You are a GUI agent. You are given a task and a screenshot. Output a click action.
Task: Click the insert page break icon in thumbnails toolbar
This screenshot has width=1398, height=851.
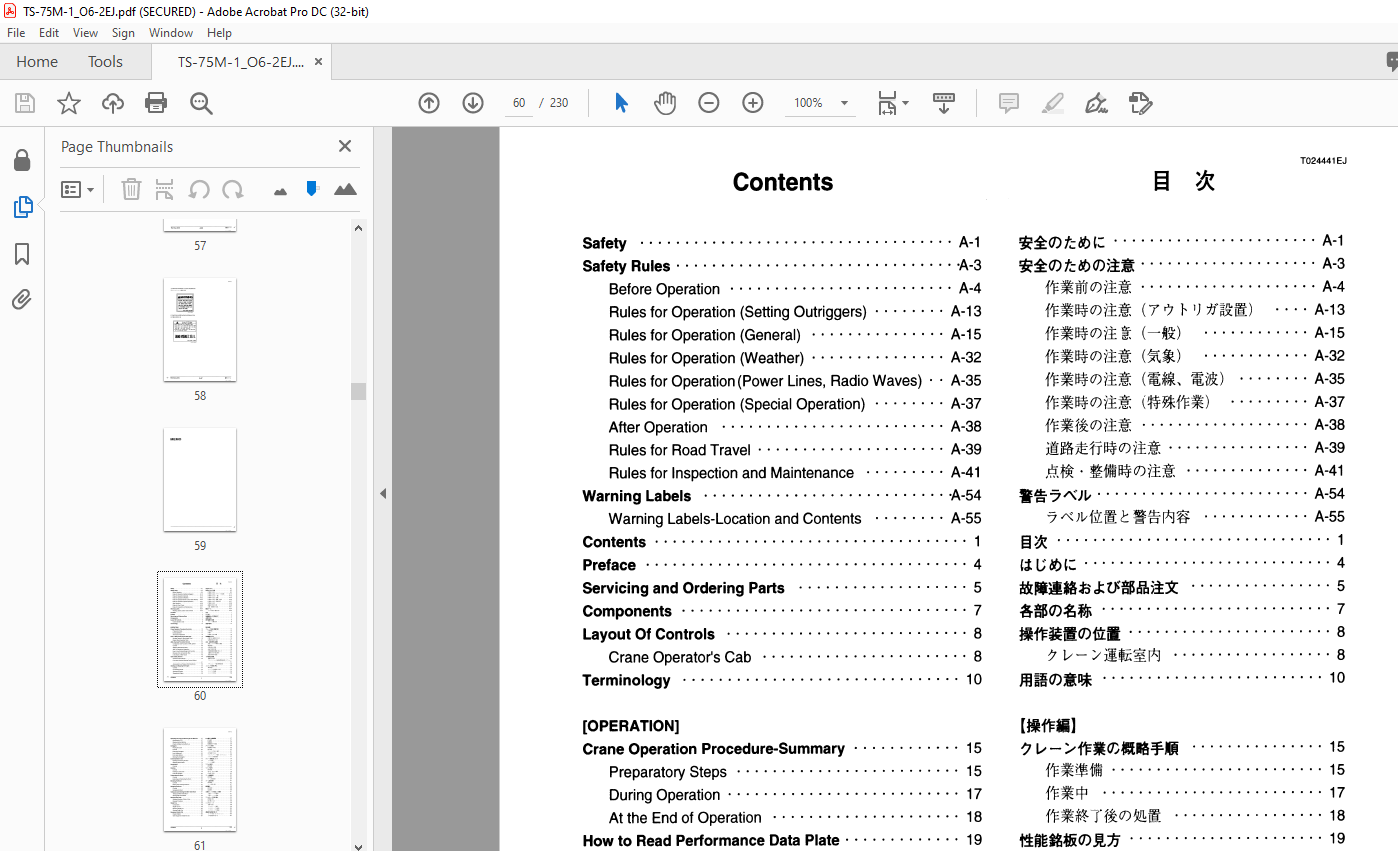click(165, 189)
